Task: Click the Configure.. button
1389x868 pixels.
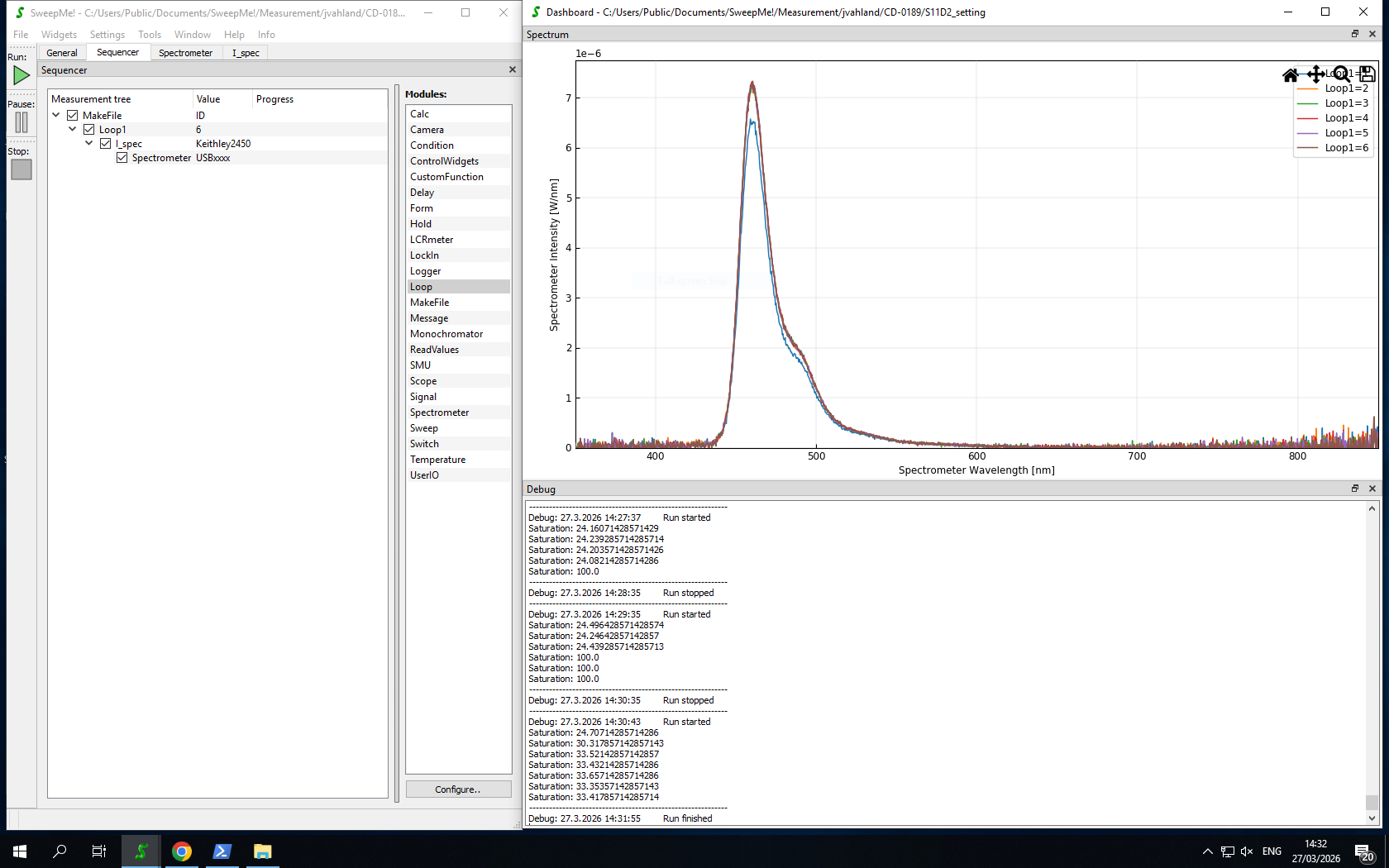Action: pyautogui.click(x=458, y=789)
